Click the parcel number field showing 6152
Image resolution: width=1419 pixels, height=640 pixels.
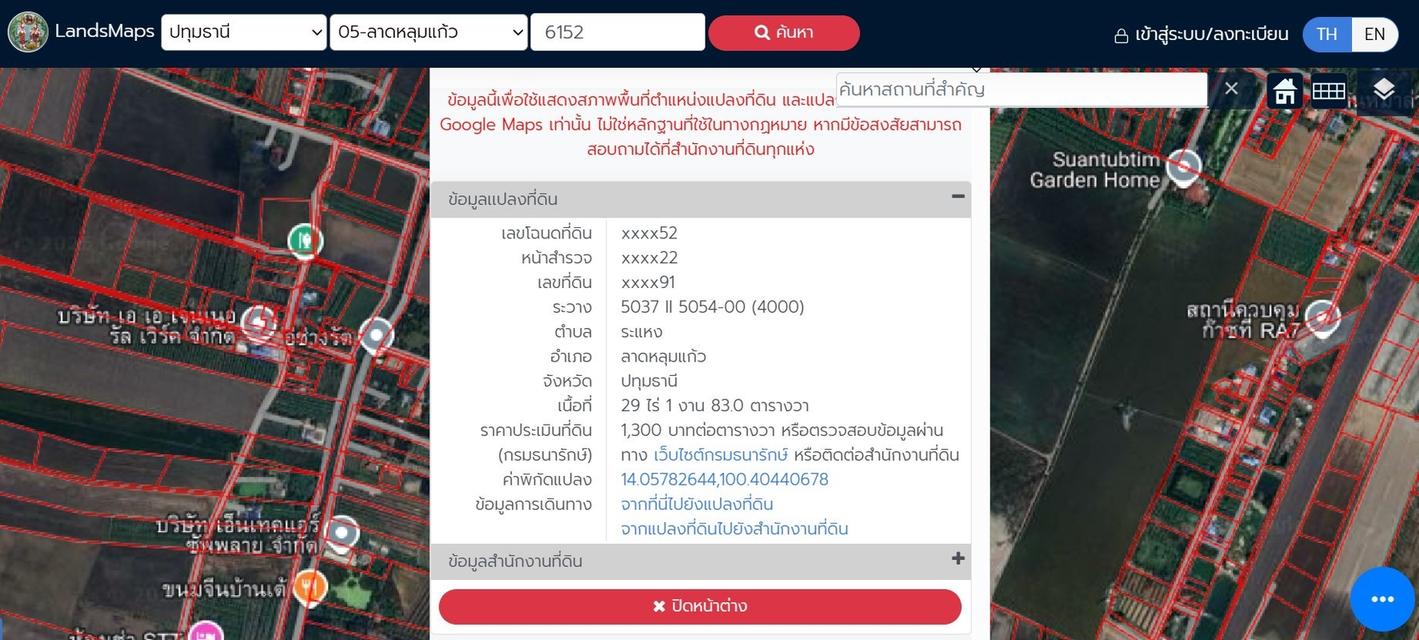(618, 32)
